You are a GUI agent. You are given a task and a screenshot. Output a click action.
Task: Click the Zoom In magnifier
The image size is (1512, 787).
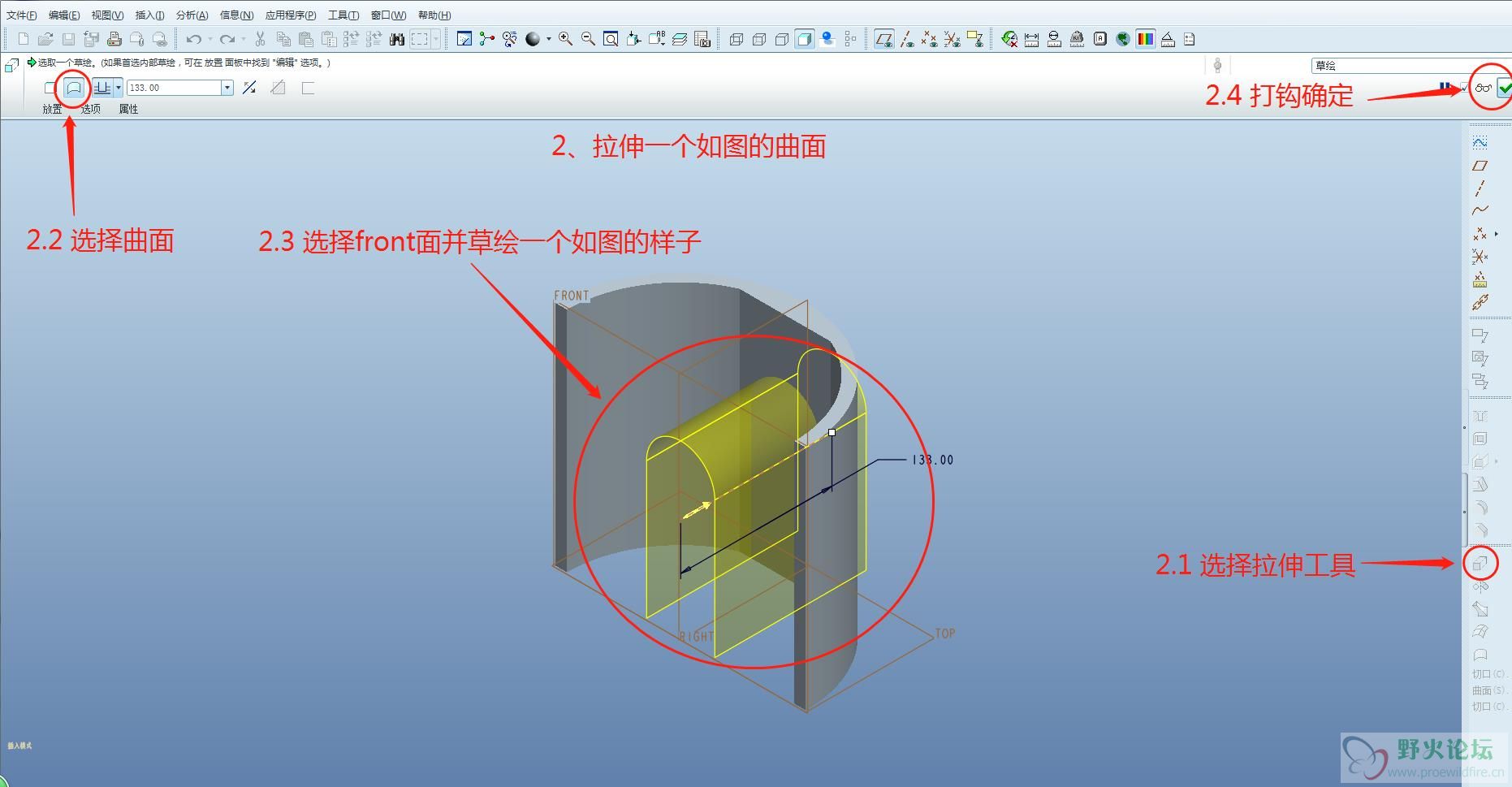(x=565, y=39)
